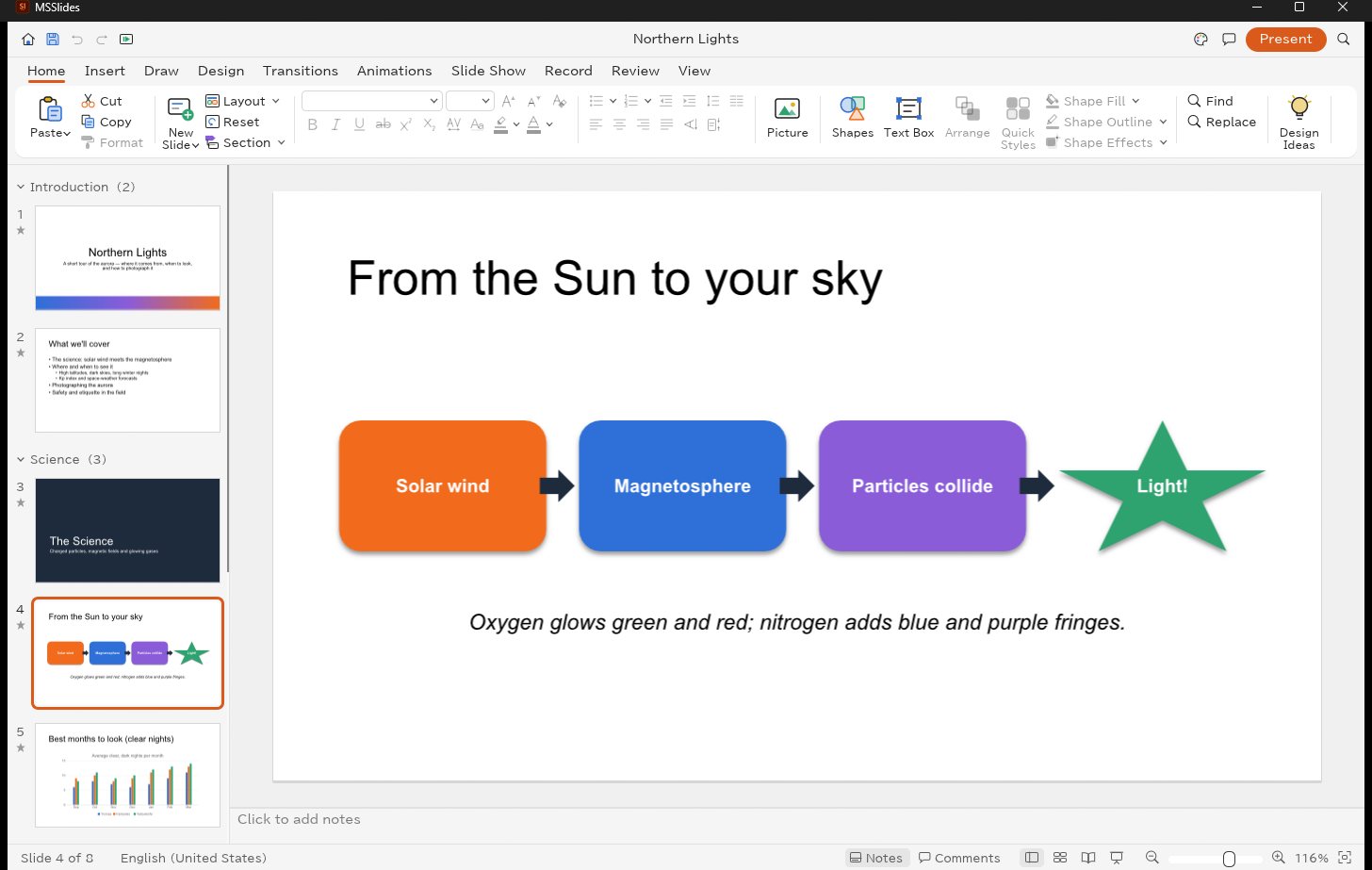1372x870 pixels.
Task: Toggle Underline formatting
Action: tap(359, 124)
